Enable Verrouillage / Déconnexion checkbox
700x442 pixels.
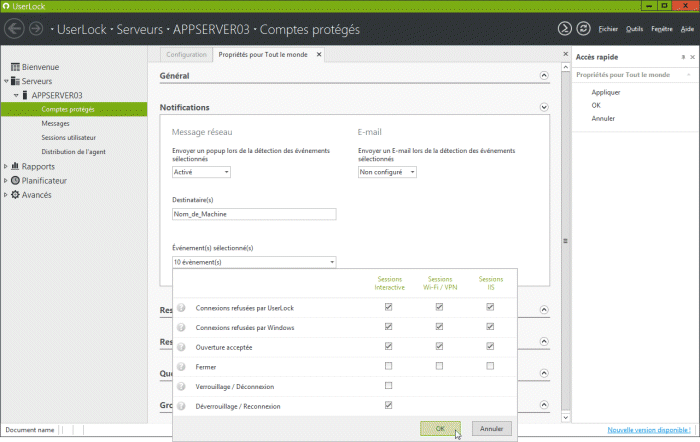(388, 386)
